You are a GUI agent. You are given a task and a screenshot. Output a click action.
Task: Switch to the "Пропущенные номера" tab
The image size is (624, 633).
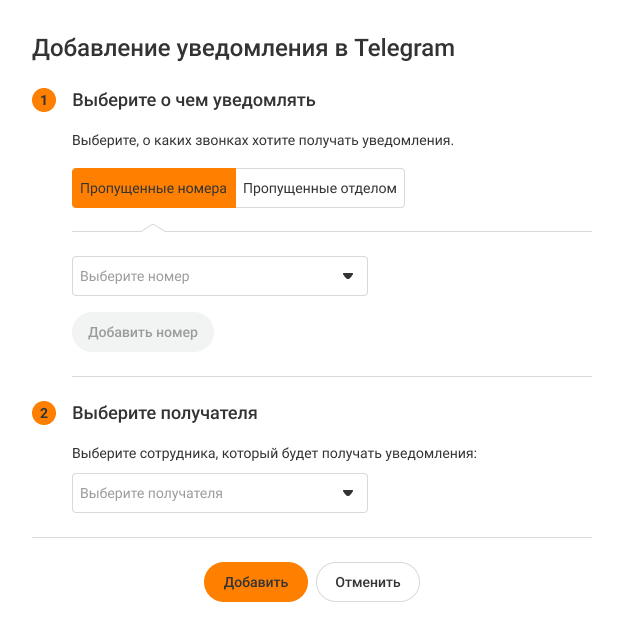pyautogui.click(x=154, y=188)
